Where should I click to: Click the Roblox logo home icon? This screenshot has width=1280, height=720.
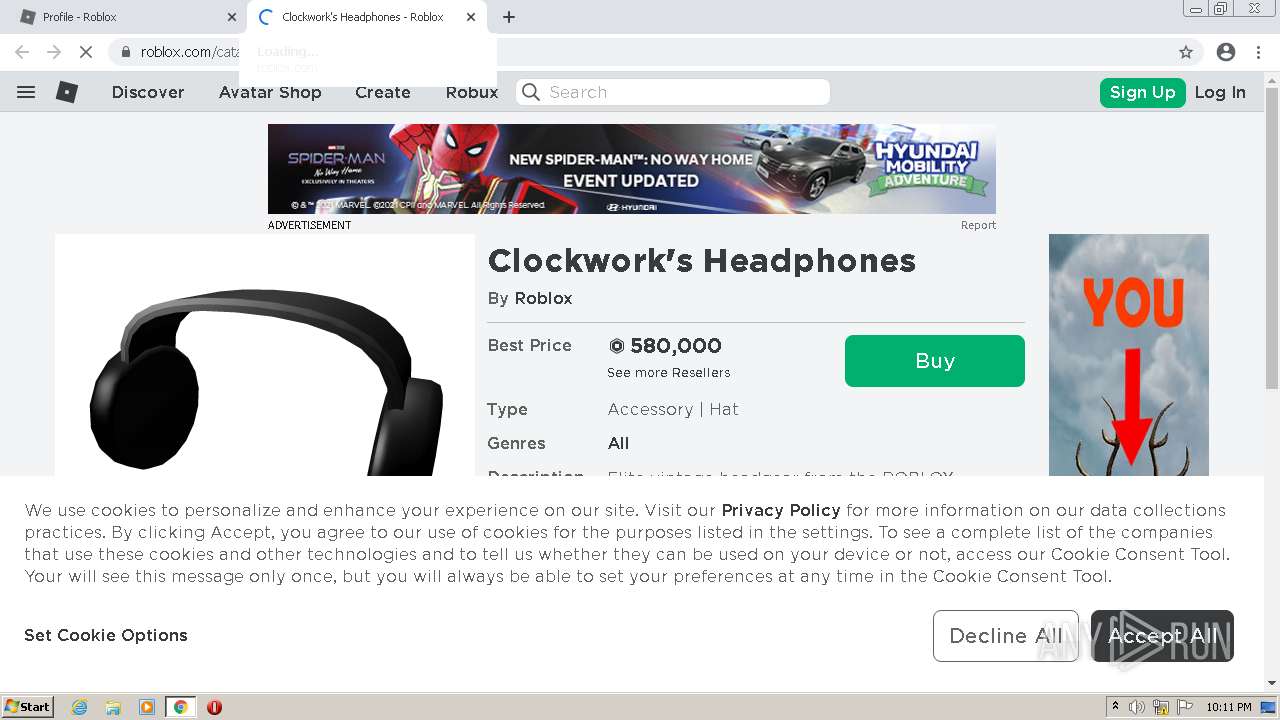tap(67, 92)
